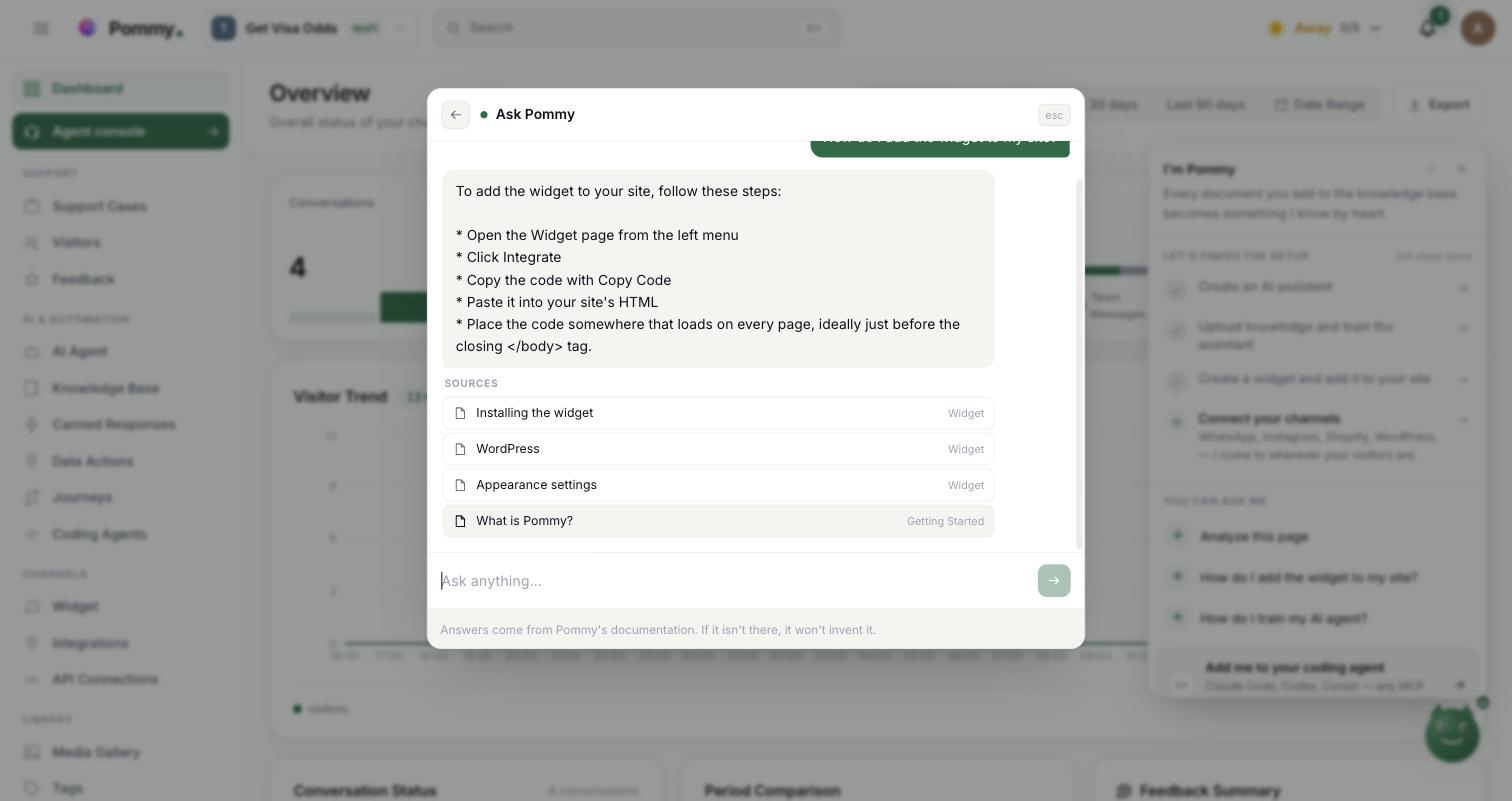The image size is (1512, 801).
Task: Expand Connect your channels step
Action: [x=1317, y=436]
